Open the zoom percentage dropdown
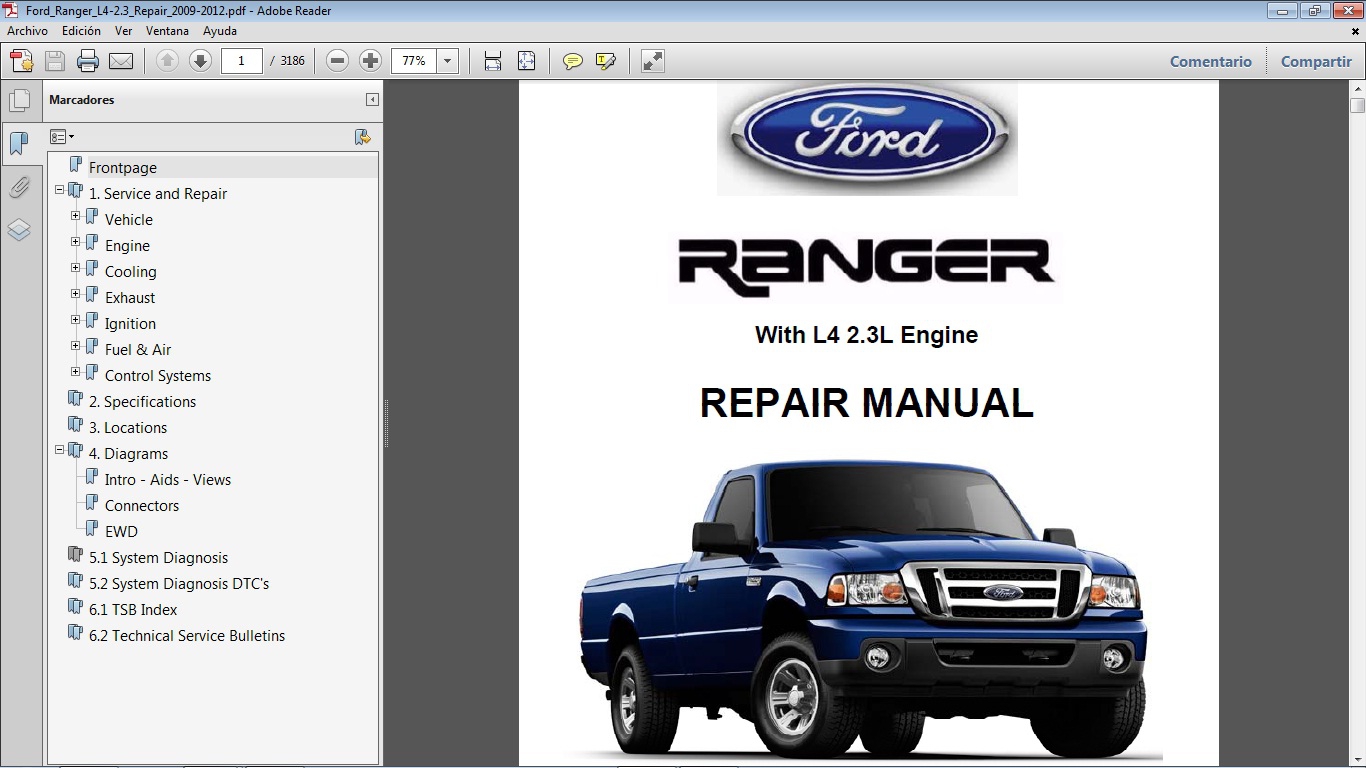Screen dimensions: 1366x768 pyautogui.click(x=446, y=61)
